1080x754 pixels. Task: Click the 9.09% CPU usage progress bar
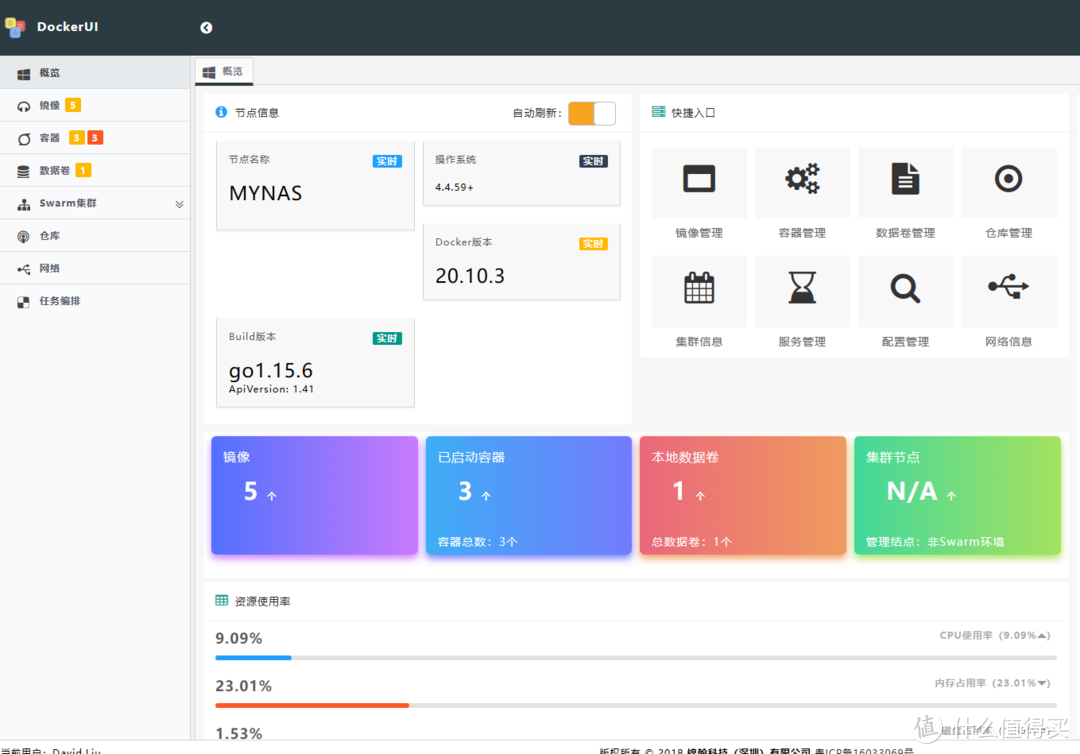(x=636, y=658)
